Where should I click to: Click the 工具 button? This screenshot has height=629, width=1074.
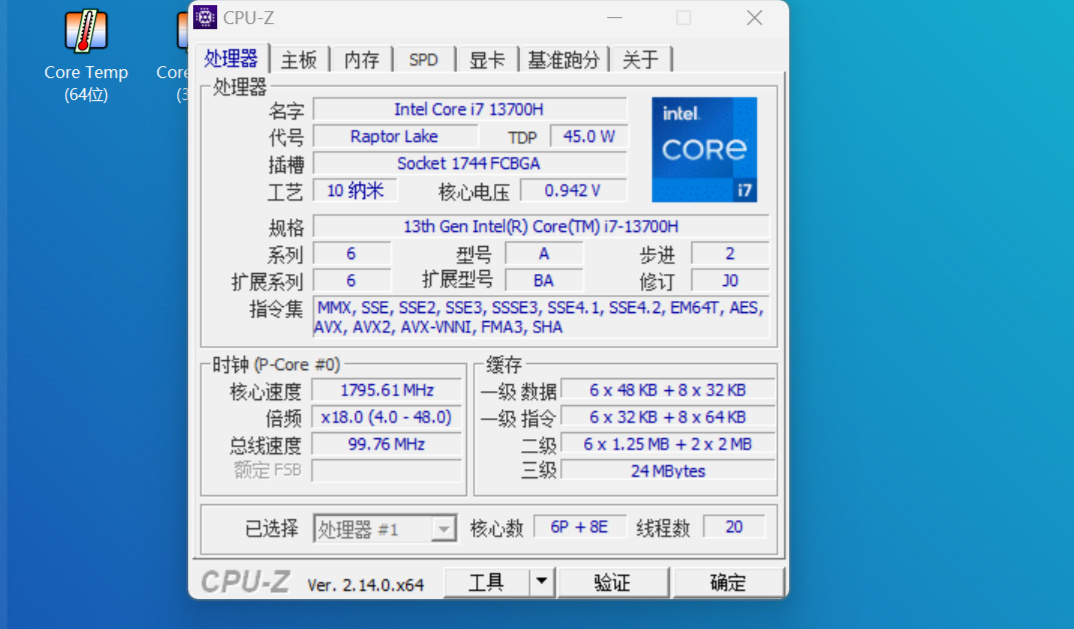click(486, 582)
